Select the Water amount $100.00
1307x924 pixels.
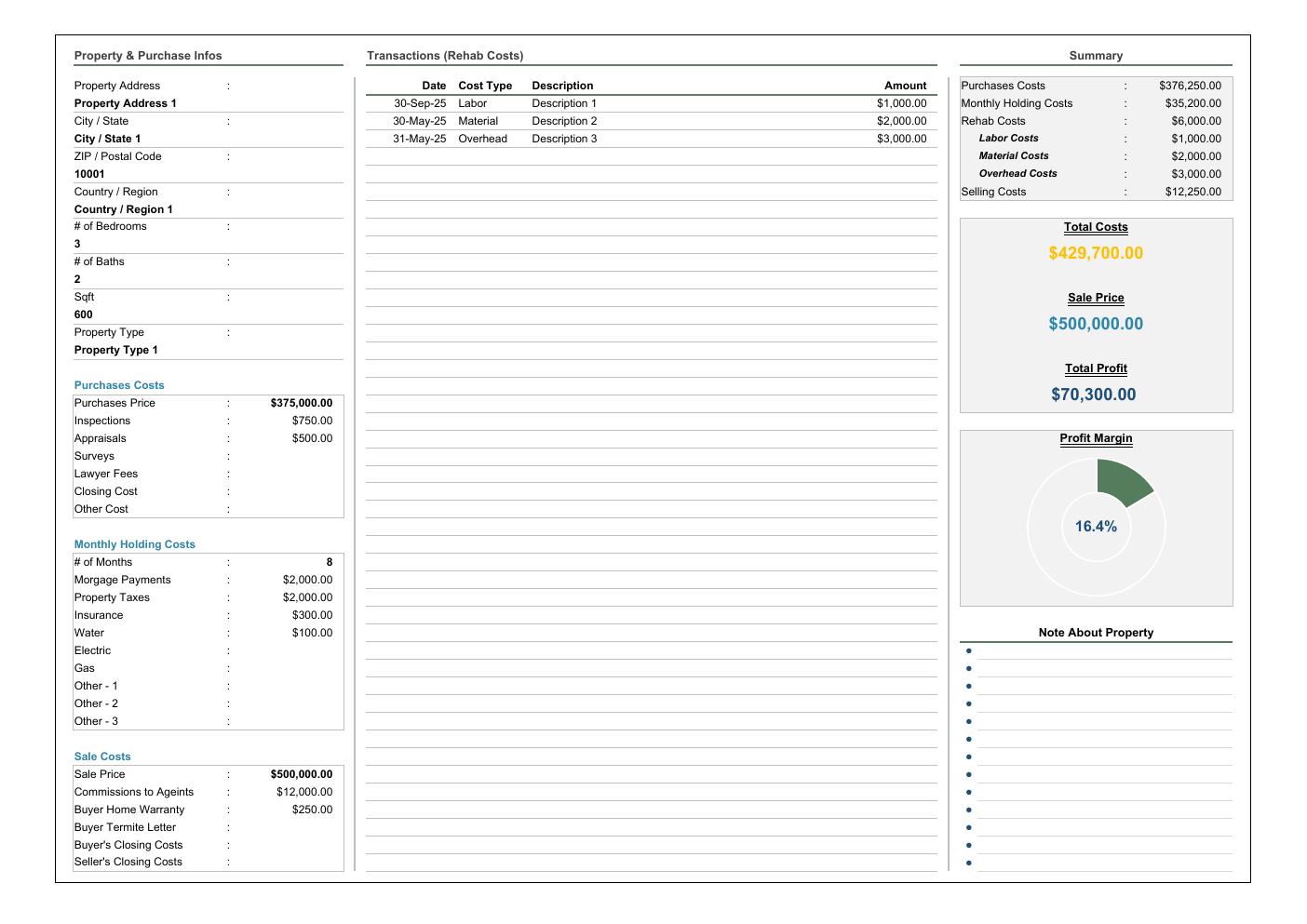[x=312, y=633]
